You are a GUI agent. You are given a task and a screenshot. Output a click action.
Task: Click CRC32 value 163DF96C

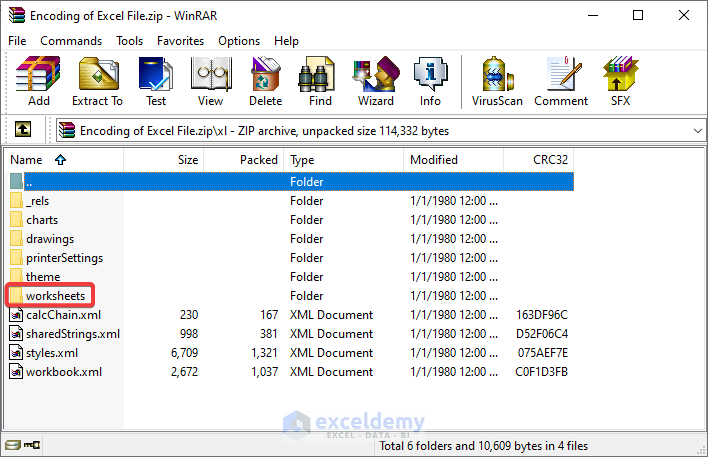coord(542,314)
